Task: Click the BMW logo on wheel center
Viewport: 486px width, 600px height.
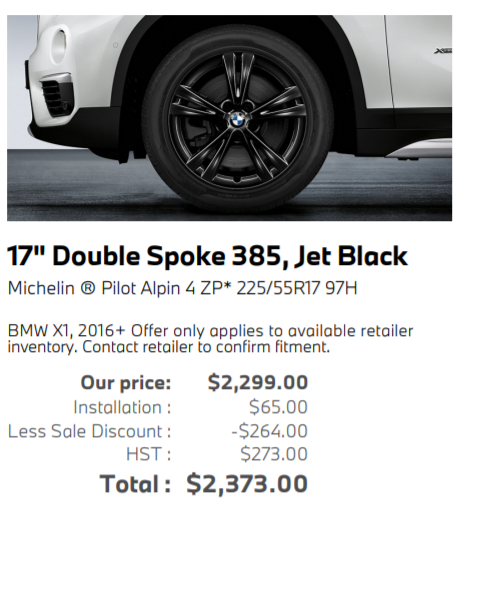Action: tap(239, 120)
